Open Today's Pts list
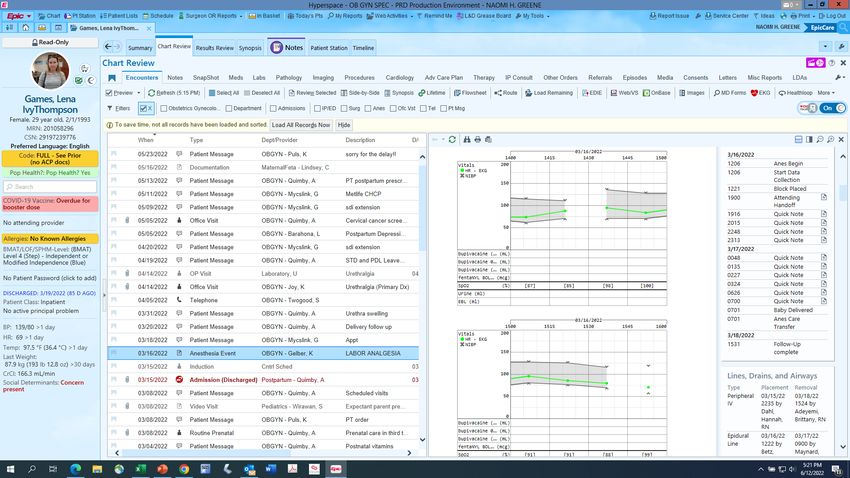The height and width of the screenshot is (478, 850). pos(305,16)
